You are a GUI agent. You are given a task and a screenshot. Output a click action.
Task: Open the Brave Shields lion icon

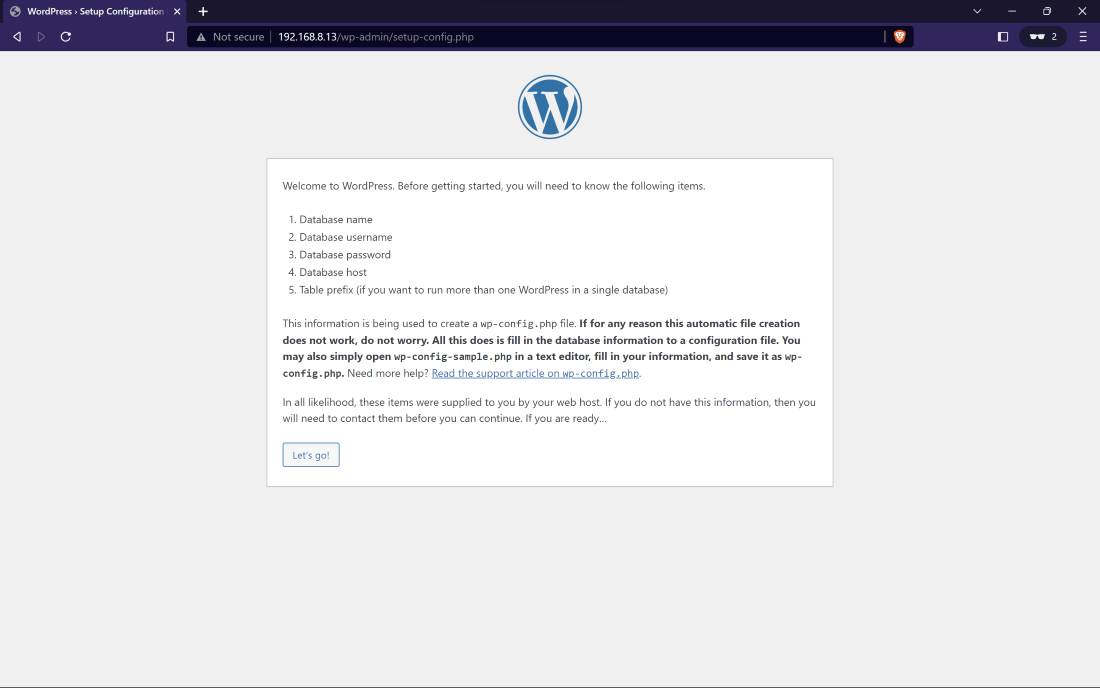[x=899, y=36]
